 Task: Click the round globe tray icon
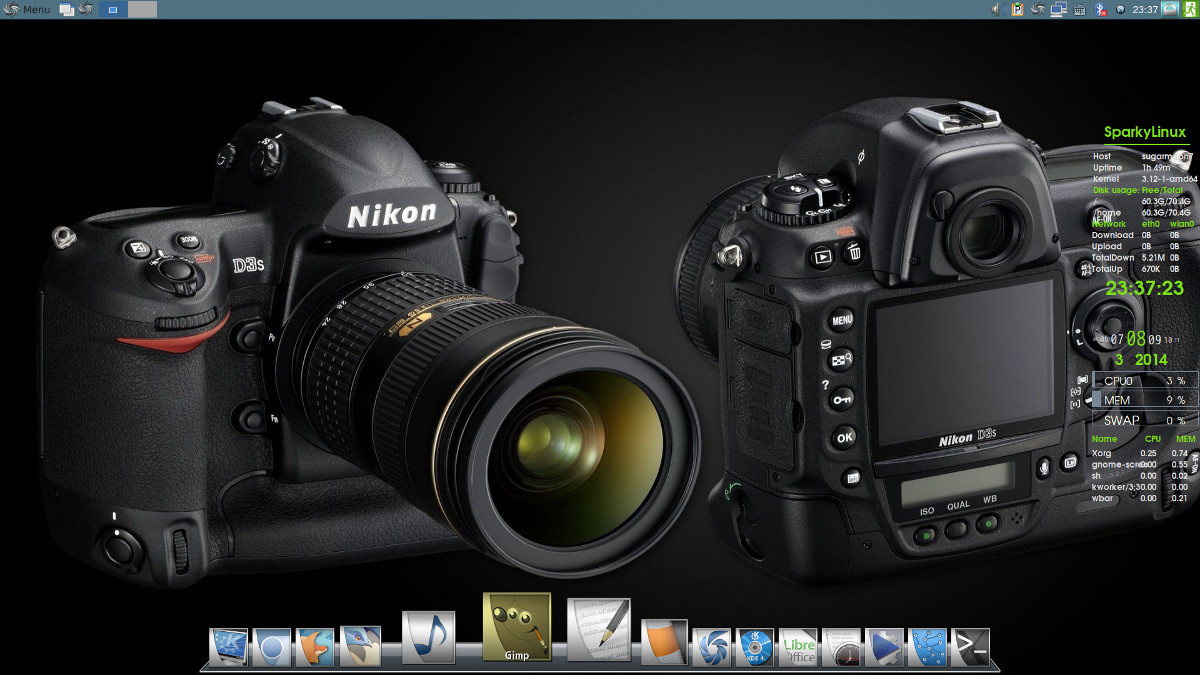click(x=1120, y=9)
